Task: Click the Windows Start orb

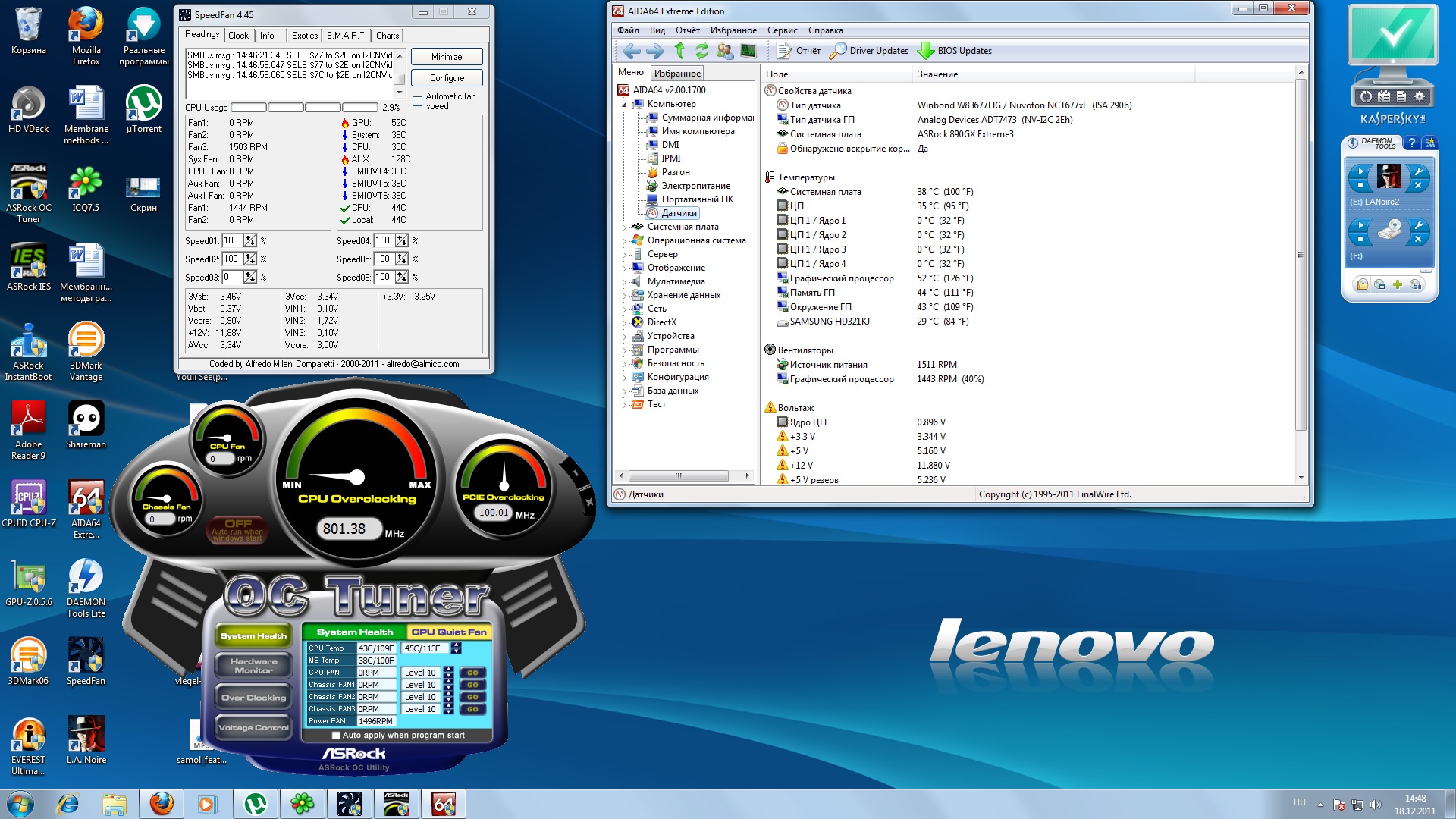Action: (x=20, y=804)
